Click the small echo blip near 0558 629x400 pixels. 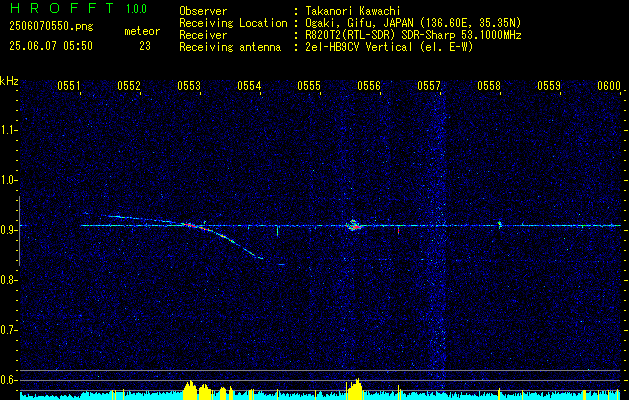click(499, 224)
